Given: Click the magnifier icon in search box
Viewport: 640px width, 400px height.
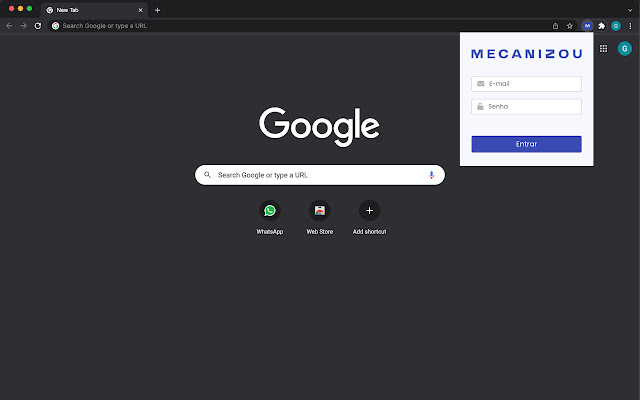Looking at the screenshot, I should (x=207, y=175).
